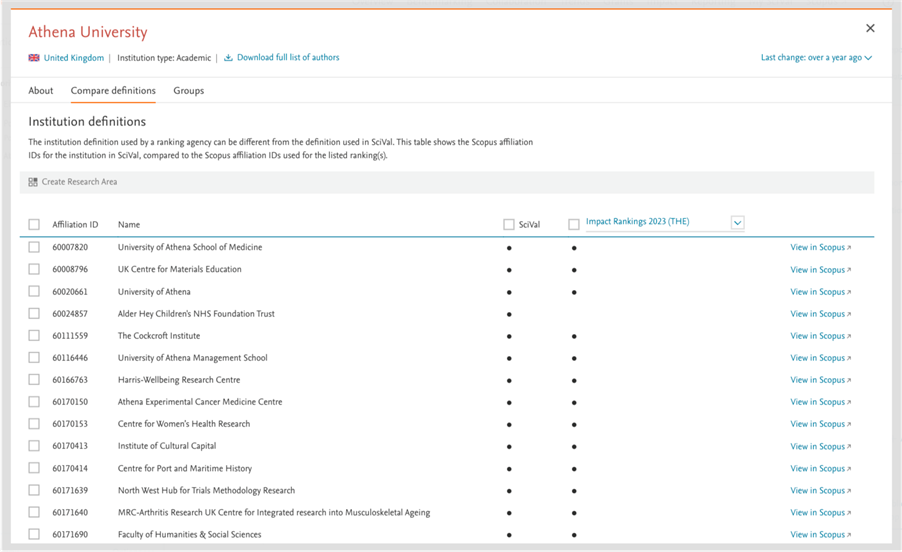Select The Cockcroft Institute row checkbox
902x552 pixels.
click(x=34, y=335)
